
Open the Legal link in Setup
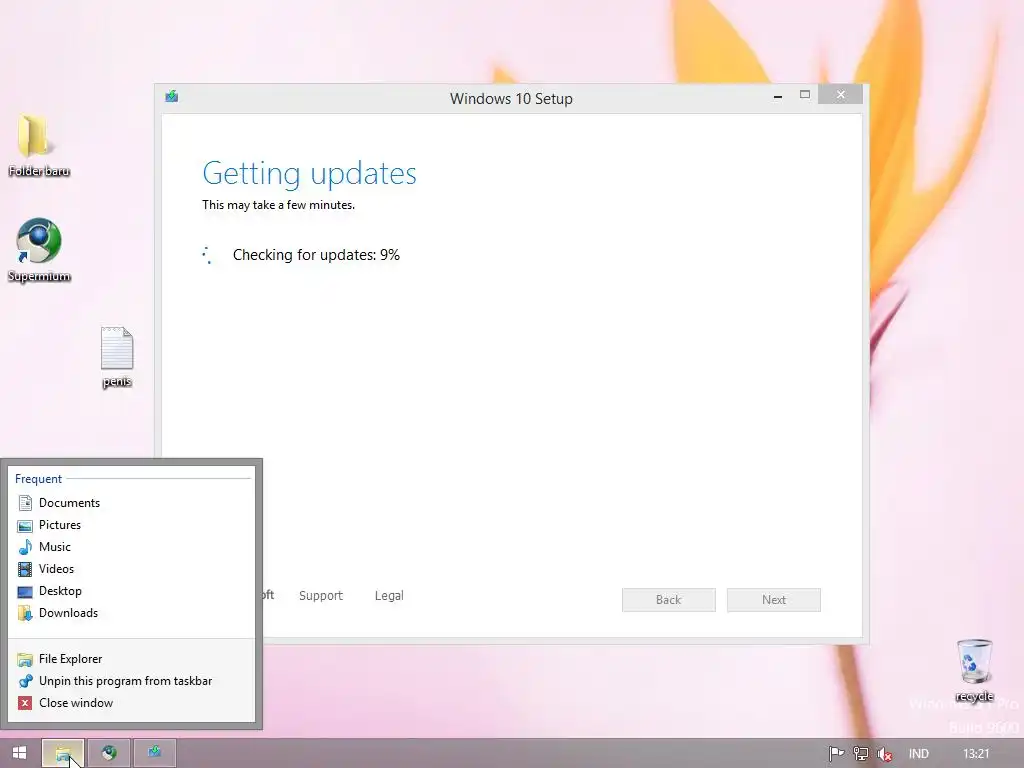click(x=389, y=596)
